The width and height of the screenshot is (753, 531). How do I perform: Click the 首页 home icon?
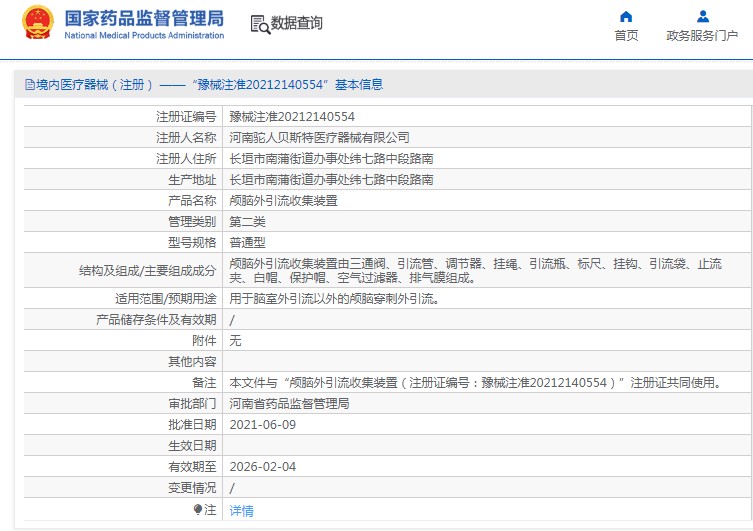(x=626, y=17)
